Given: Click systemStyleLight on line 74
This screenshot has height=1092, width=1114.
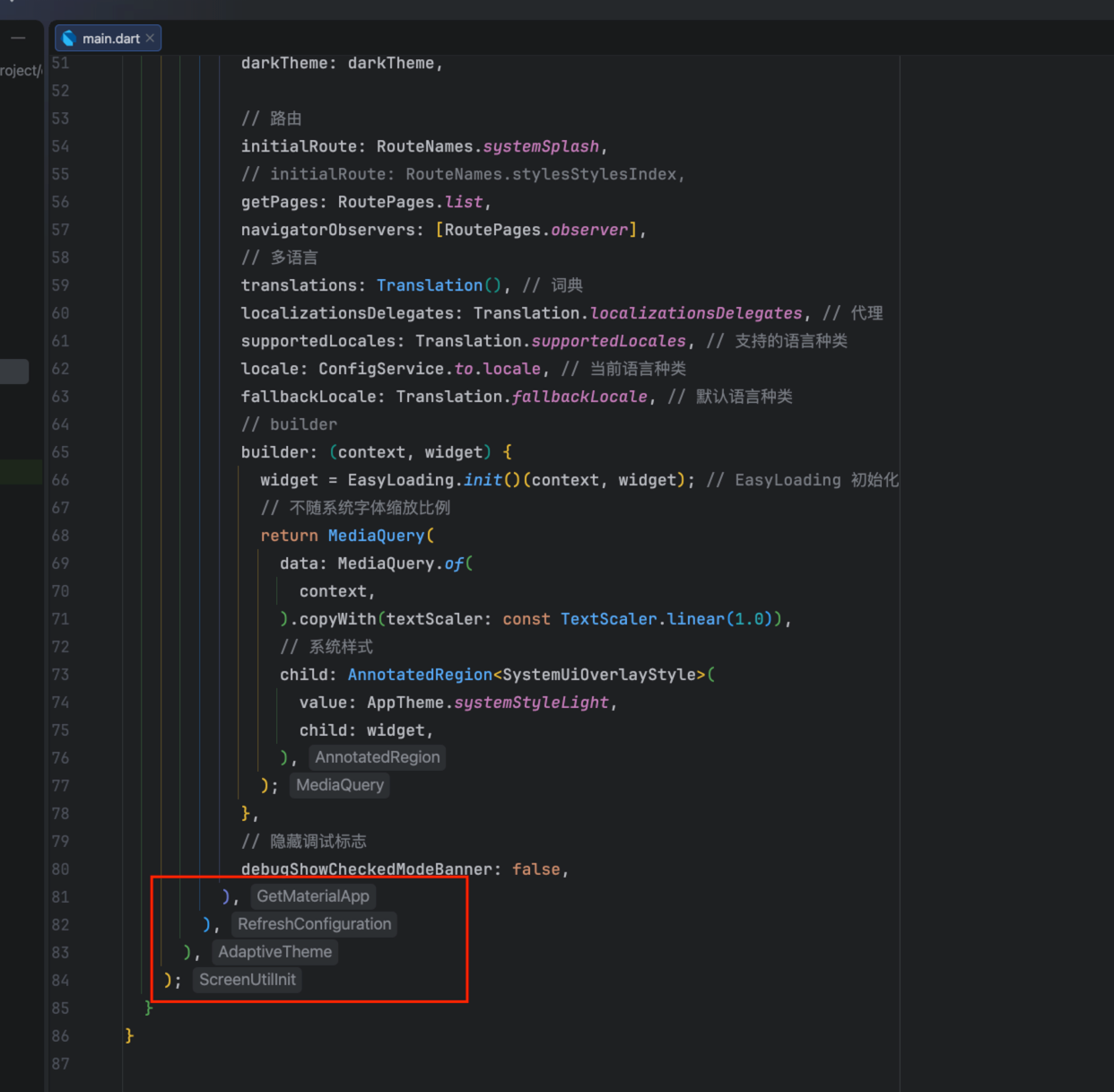Looking at the screenshot, I should click(531, 703).
